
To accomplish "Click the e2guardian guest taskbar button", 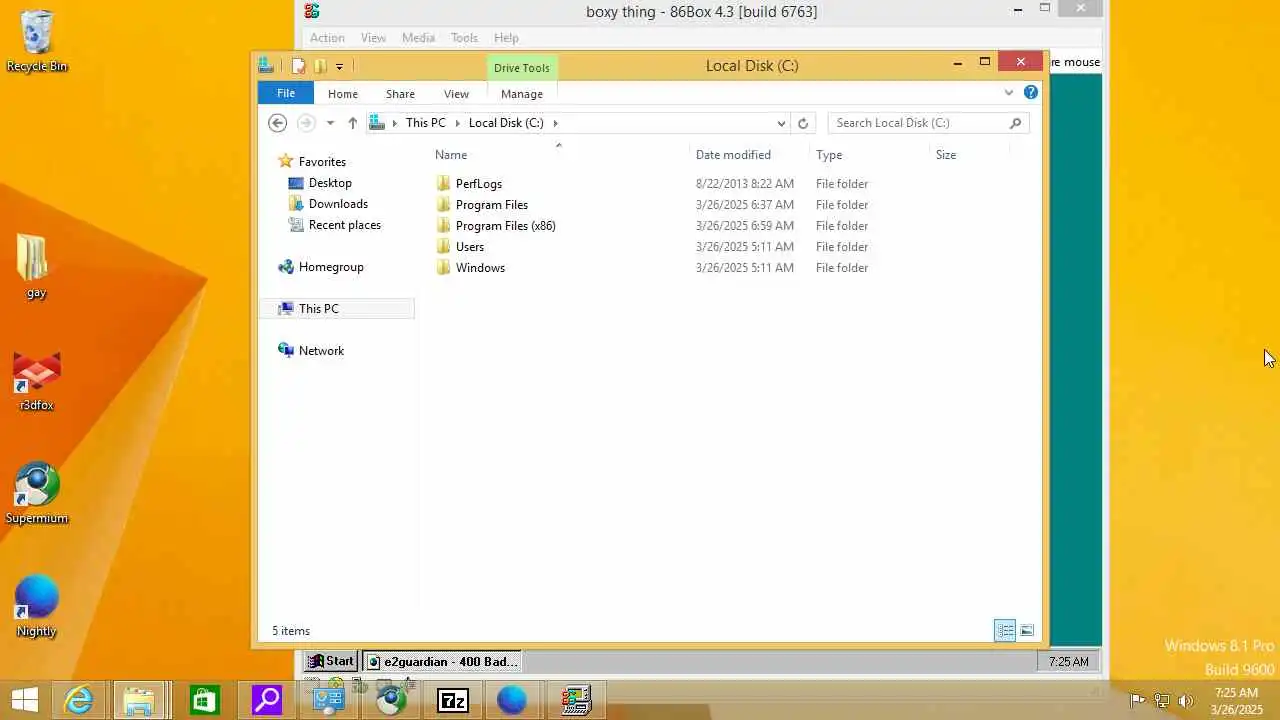I will click(441, 661).
